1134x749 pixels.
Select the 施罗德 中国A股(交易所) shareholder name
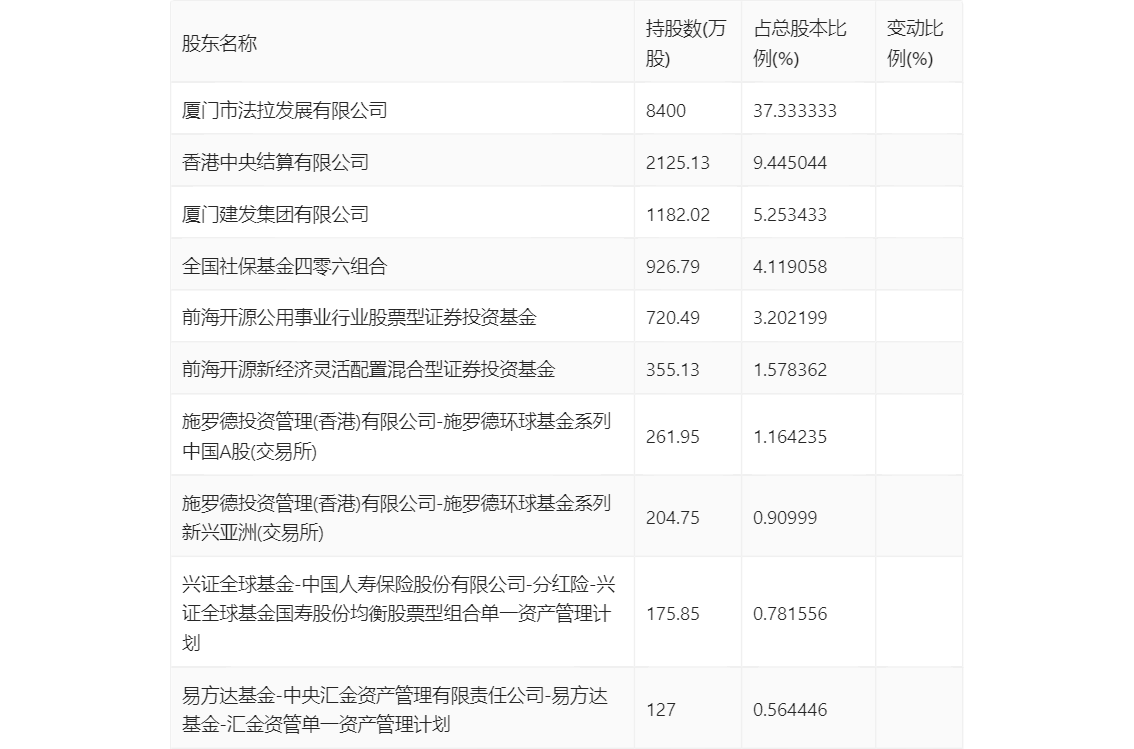click(396, 436)
